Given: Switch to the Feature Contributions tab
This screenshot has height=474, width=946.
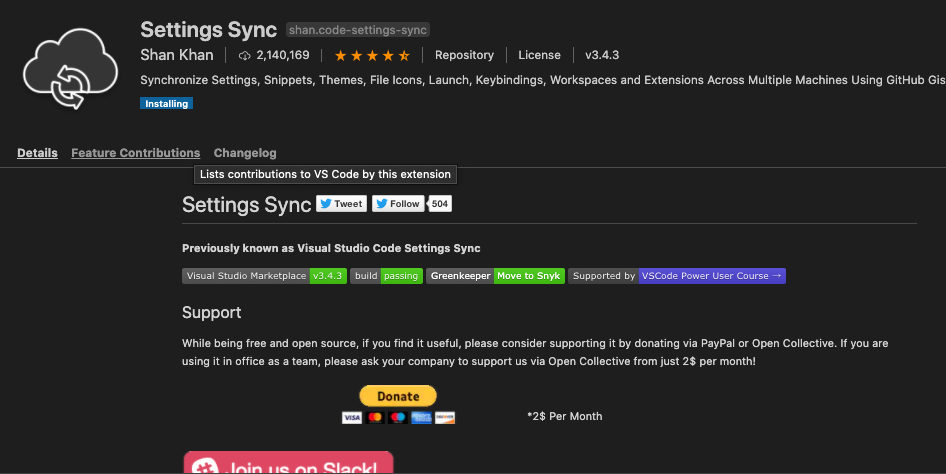Looking at the screenshot, I should 136,153.
